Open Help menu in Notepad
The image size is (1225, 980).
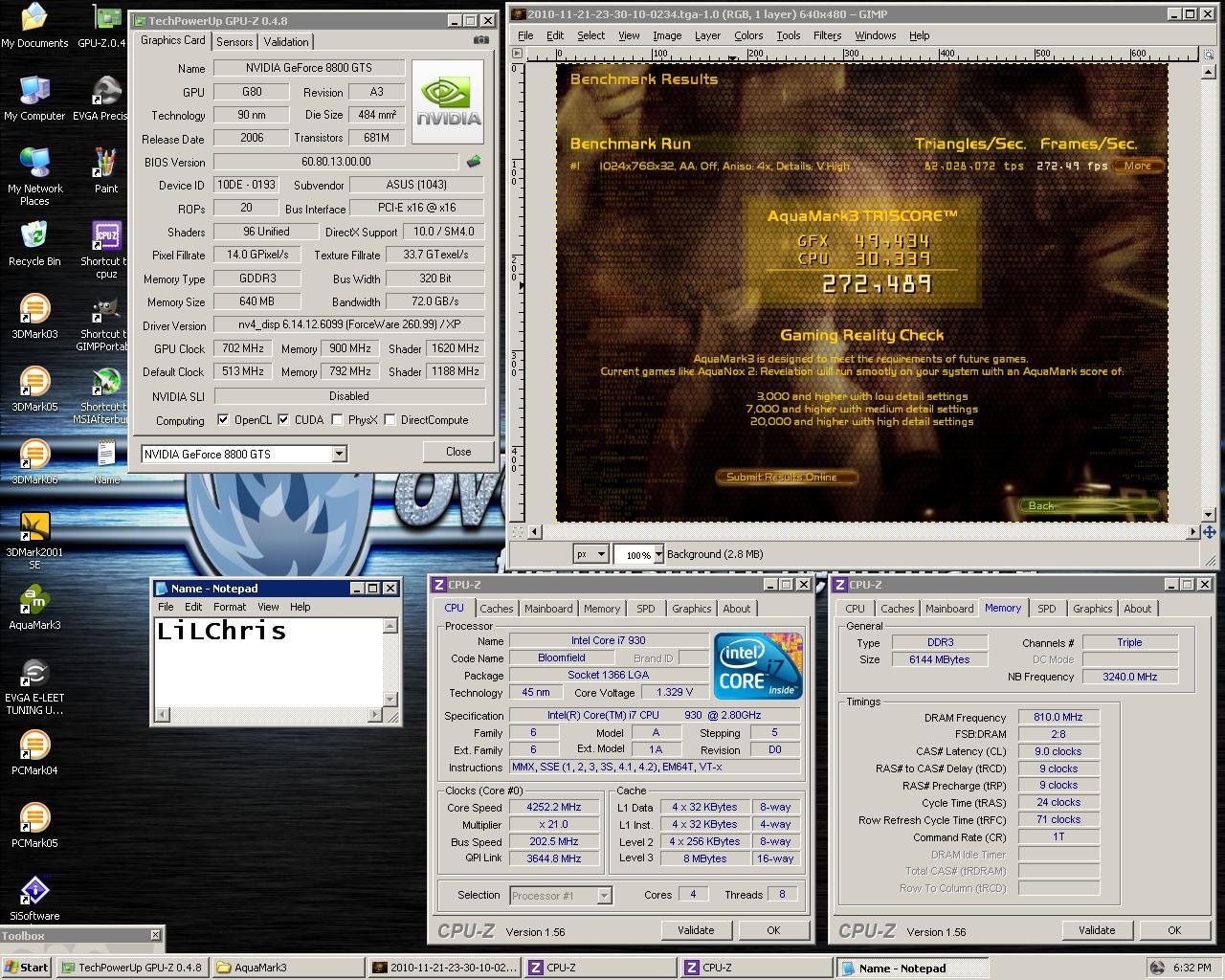click(x=301, y=607)
